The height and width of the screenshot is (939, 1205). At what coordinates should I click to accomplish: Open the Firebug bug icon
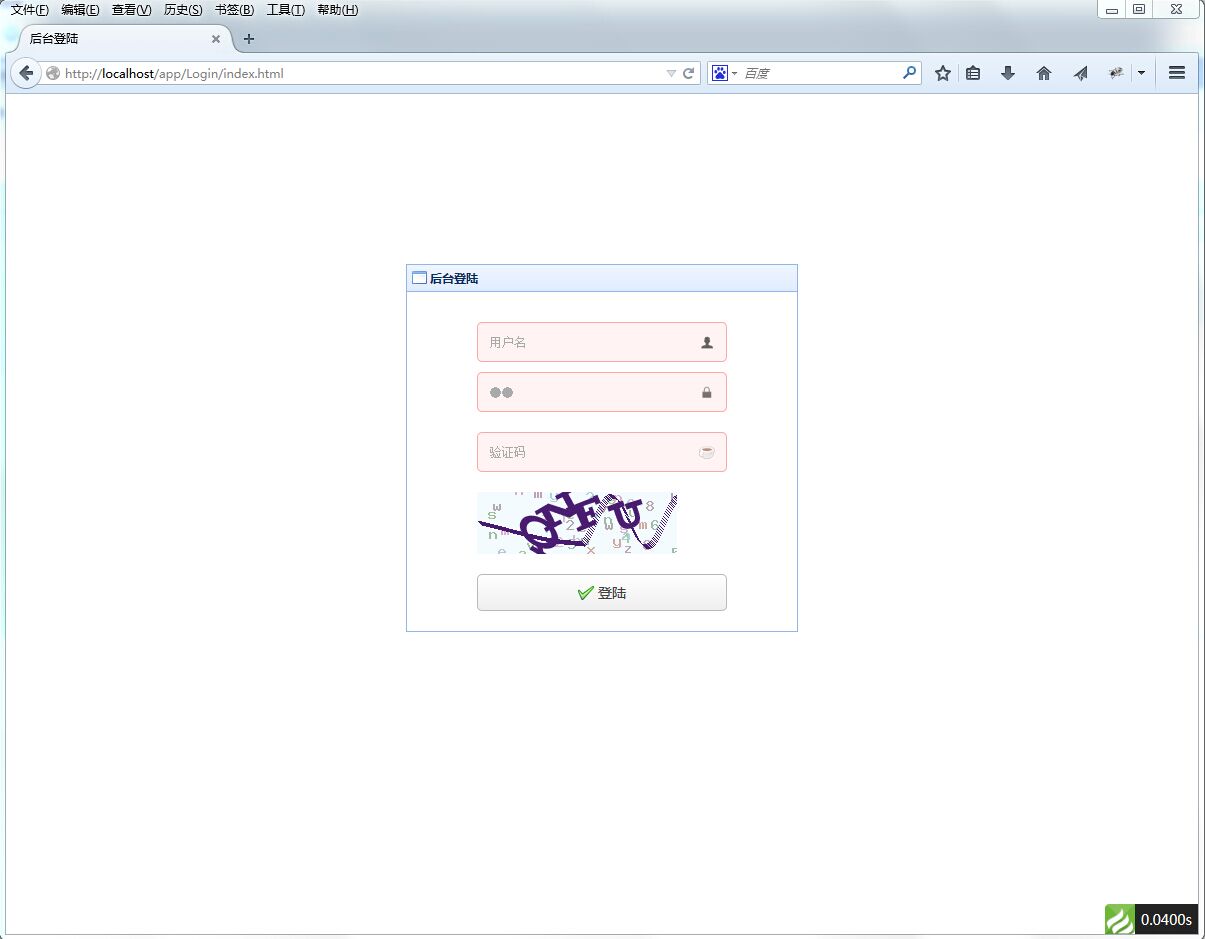pyautogui.click(x=1117, y=73)
